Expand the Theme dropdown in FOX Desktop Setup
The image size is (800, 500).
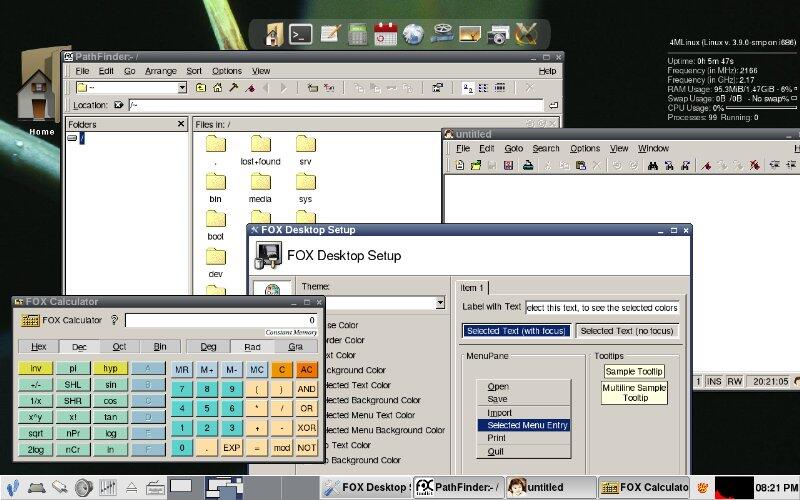(x=440, y=303)
